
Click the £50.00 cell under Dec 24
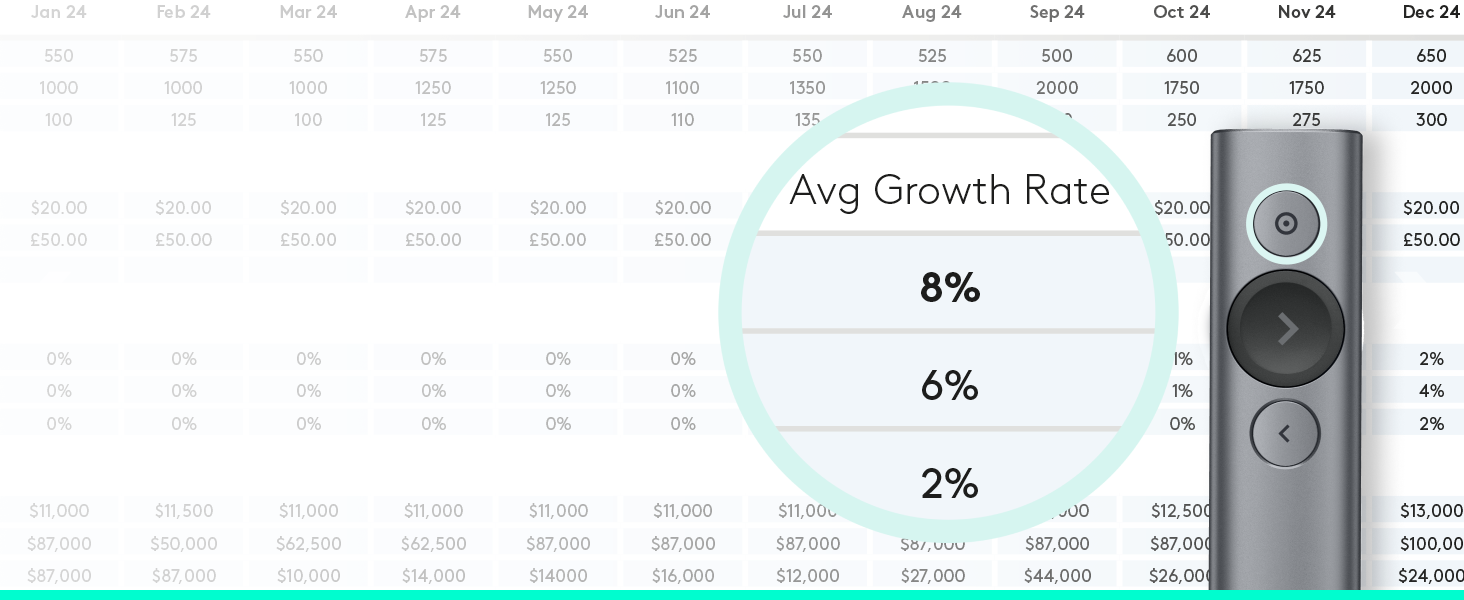coord(1431,240)
